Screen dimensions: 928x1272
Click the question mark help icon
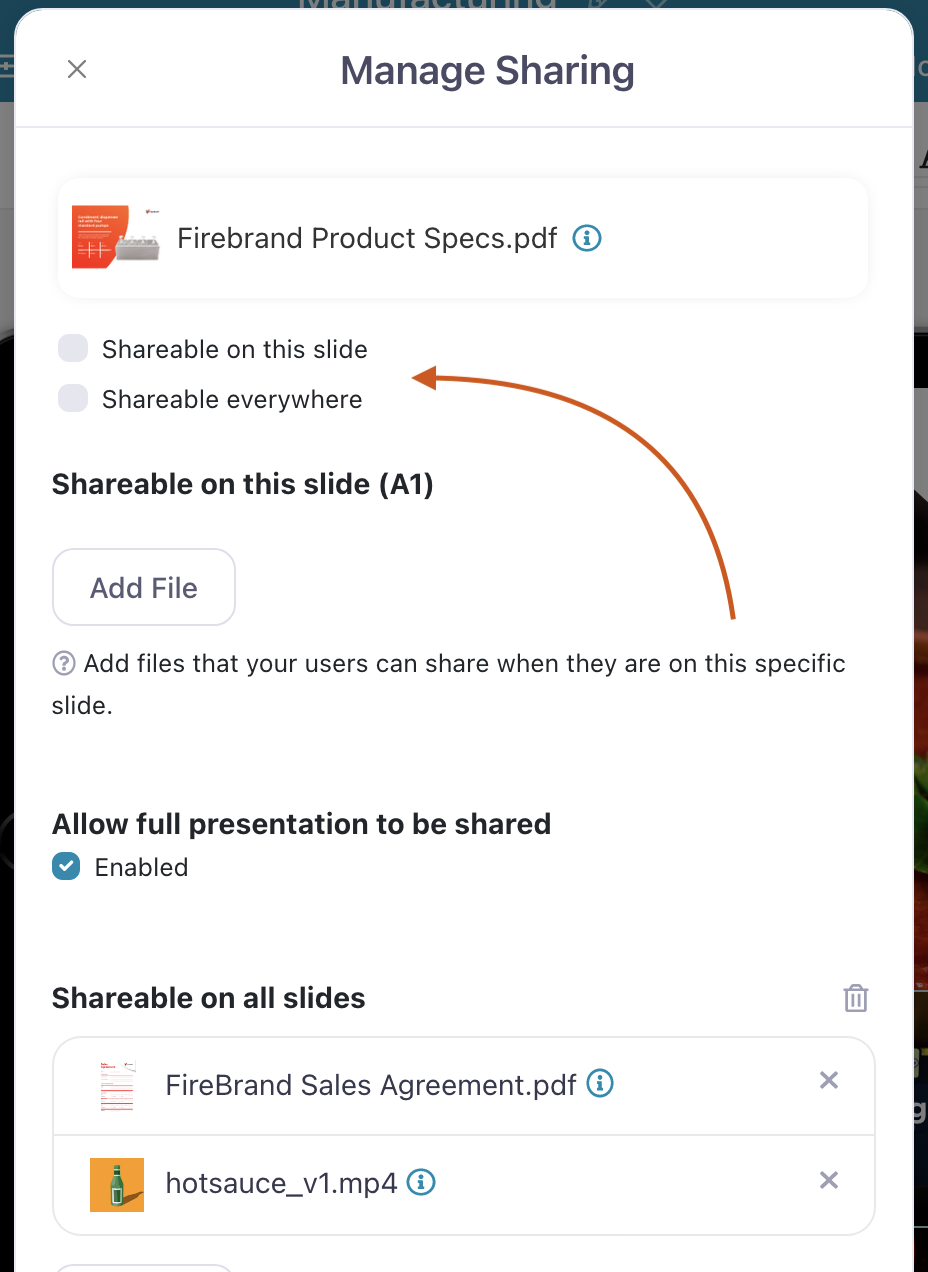pos(64,663)
